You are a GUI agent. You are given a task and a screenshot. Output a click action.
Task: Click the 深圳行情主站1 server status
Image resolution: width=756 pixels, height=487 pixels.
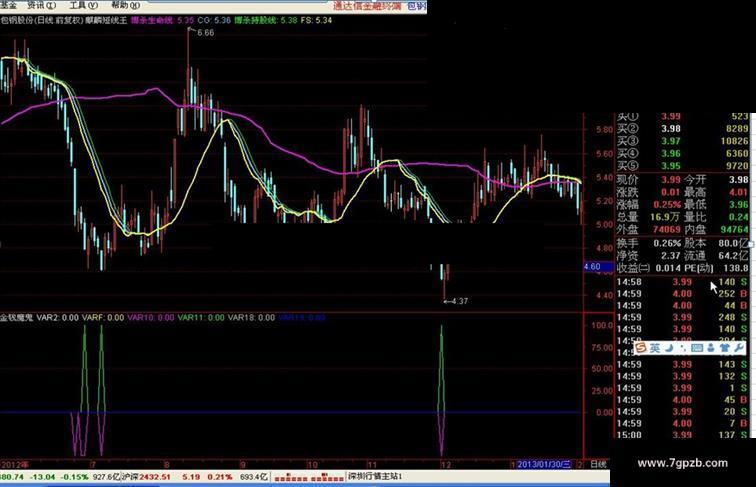tap(375, 477)
